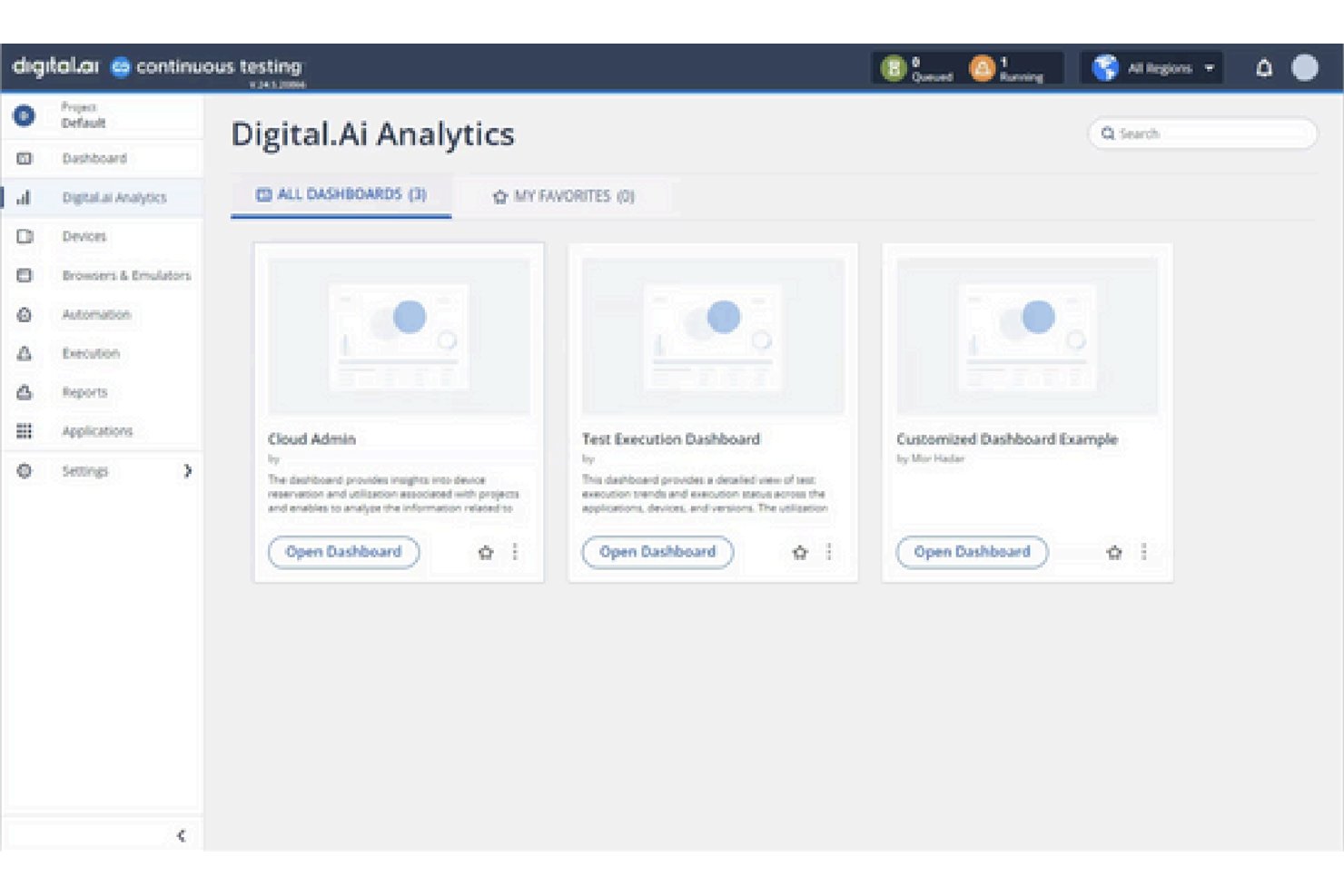Open Test Execution Dashboard three-dot menu
1344x896 pixels.
coord(829,552)
